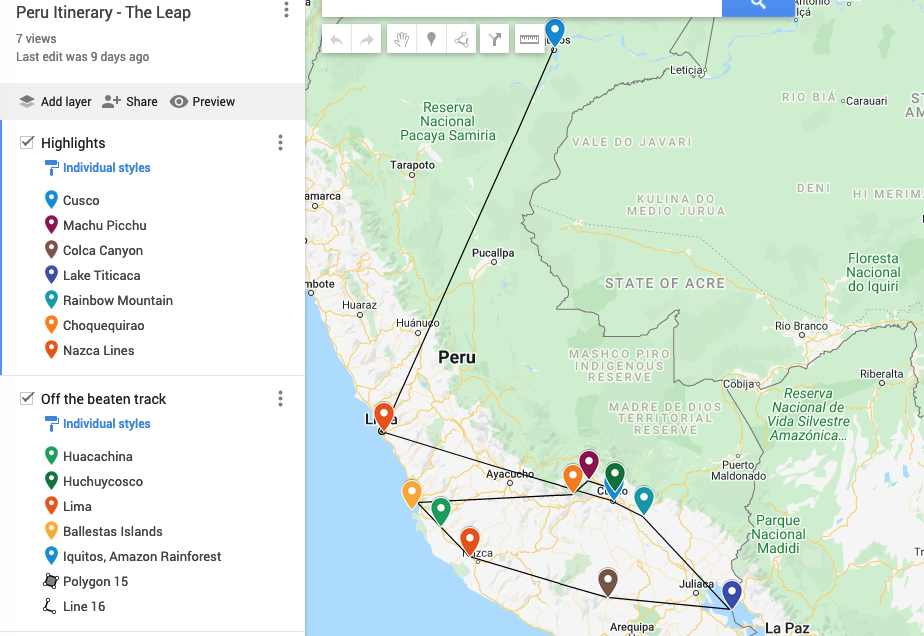
Task: Open Individual styles under Highlights
Action: [106, 168]
